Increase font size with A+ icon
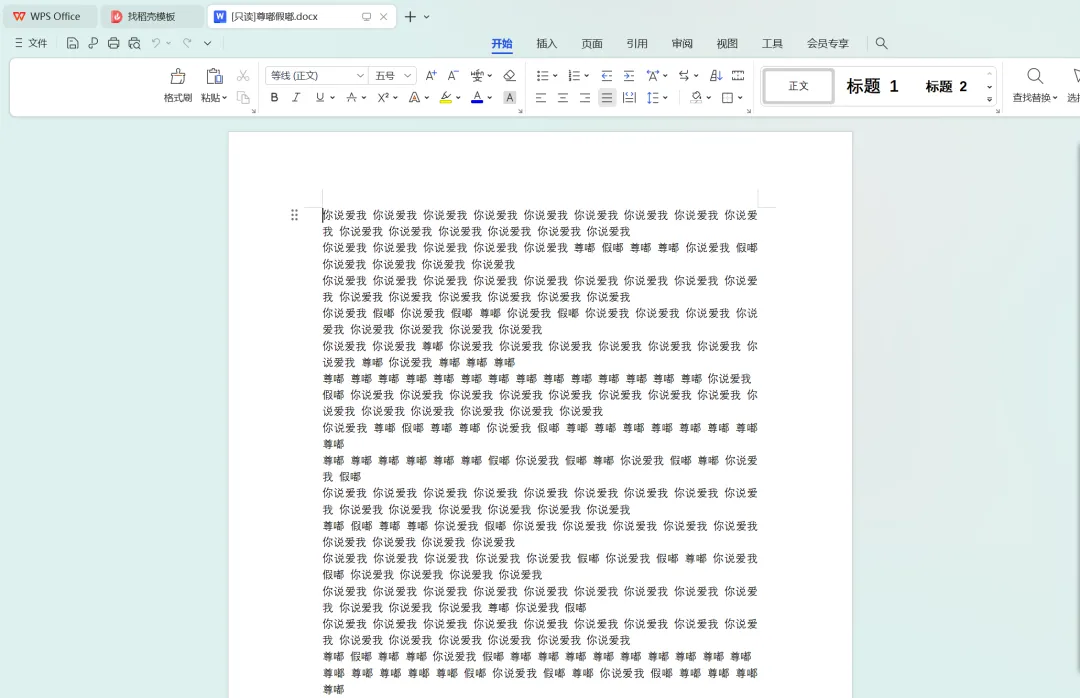 point(431,76)
